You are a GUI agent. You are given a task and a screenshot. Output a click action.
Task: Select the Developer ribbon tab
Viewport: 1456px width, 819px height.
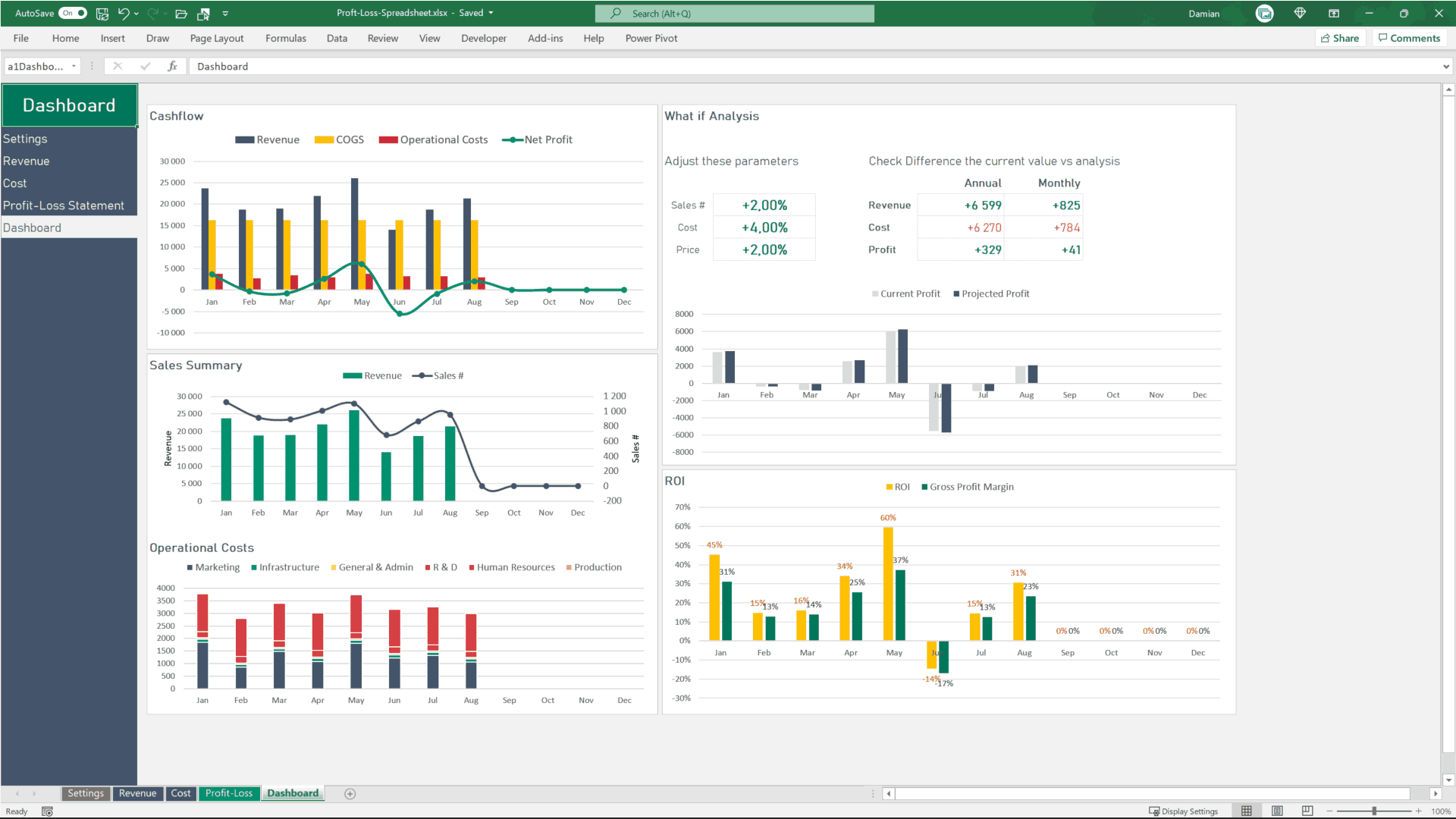click(484, 38)
